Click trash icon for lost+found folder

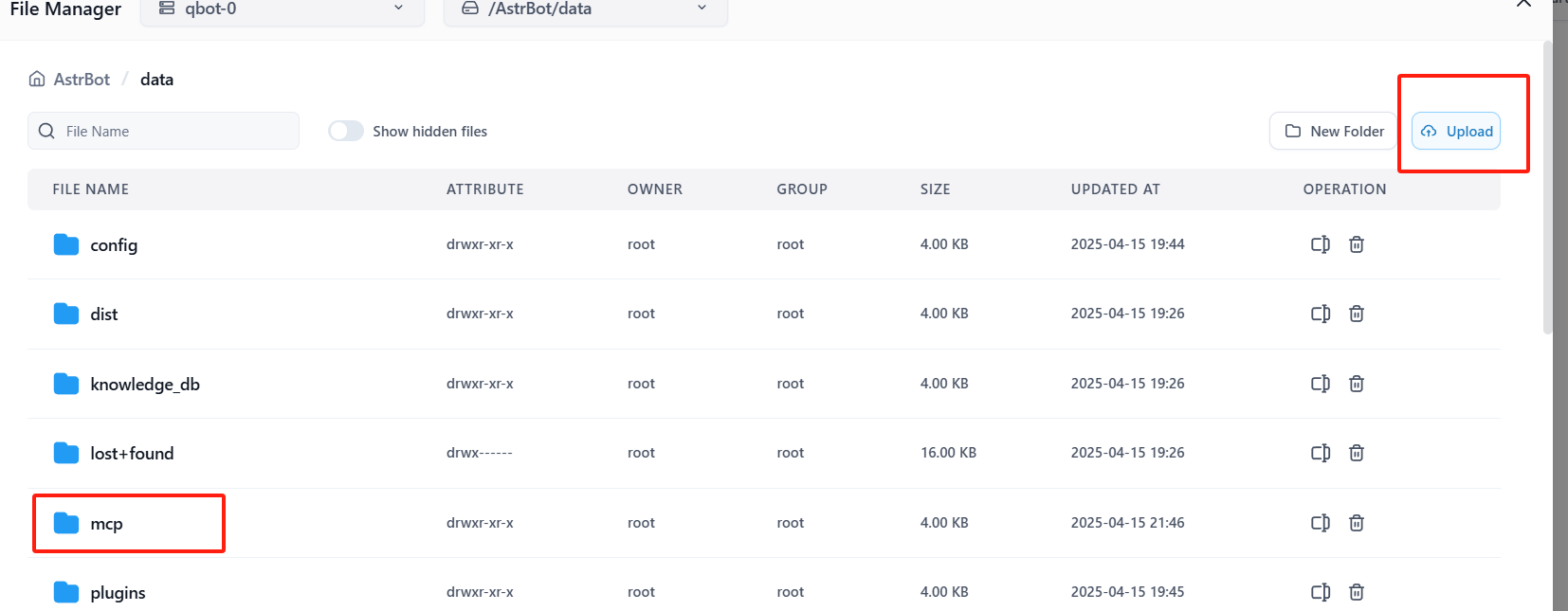click(x=1357, y=453)
